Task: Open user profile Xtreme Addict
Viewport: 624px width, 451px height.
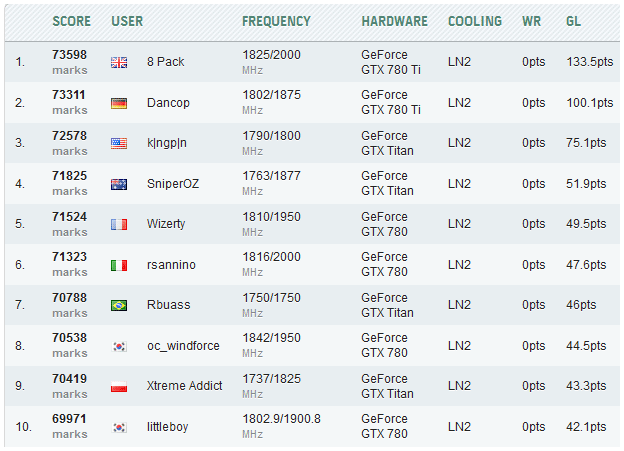Action: pos(185,386)
